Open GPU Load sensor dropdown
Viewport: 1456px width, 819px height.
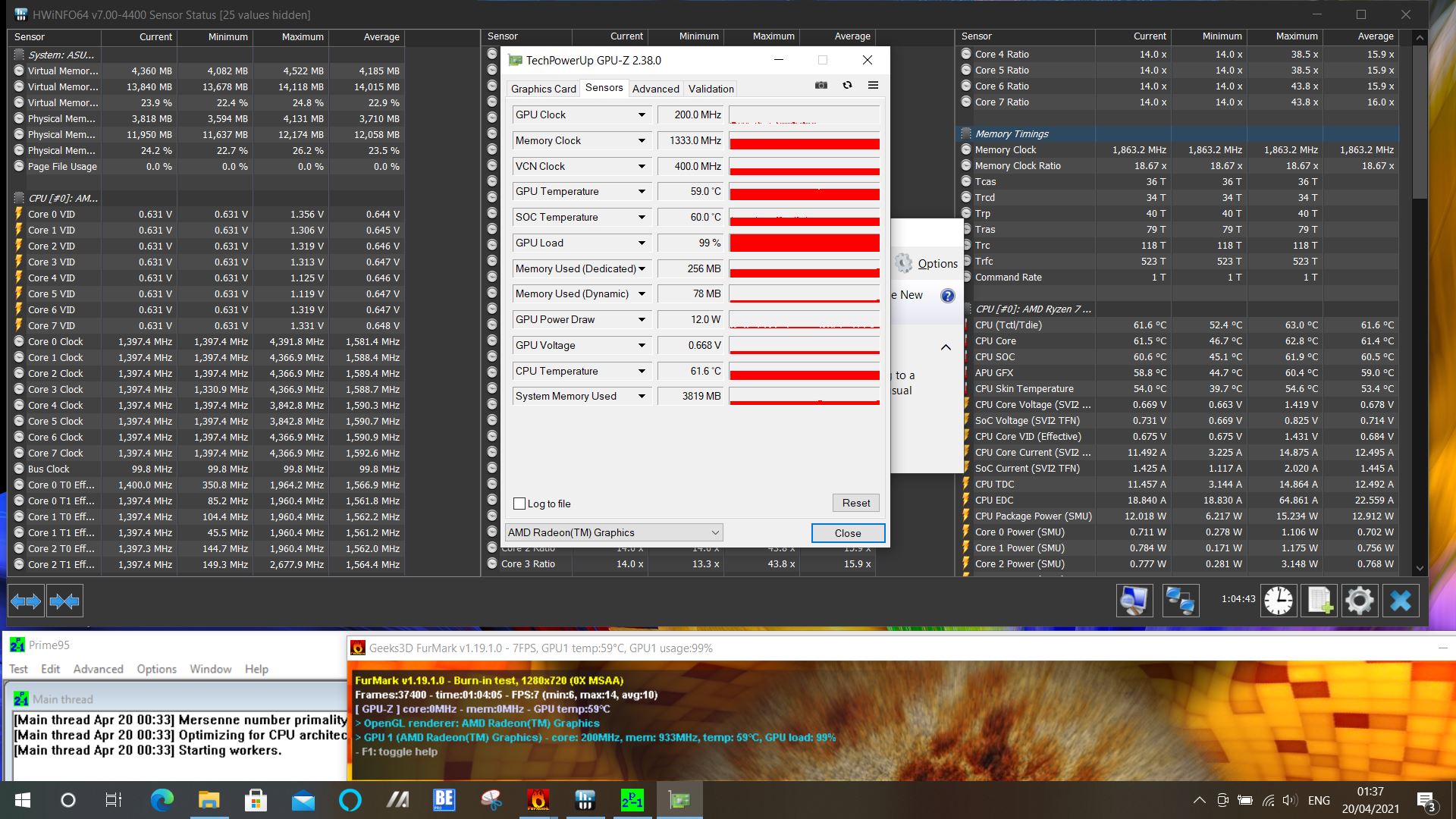click(x=642, y=243)
